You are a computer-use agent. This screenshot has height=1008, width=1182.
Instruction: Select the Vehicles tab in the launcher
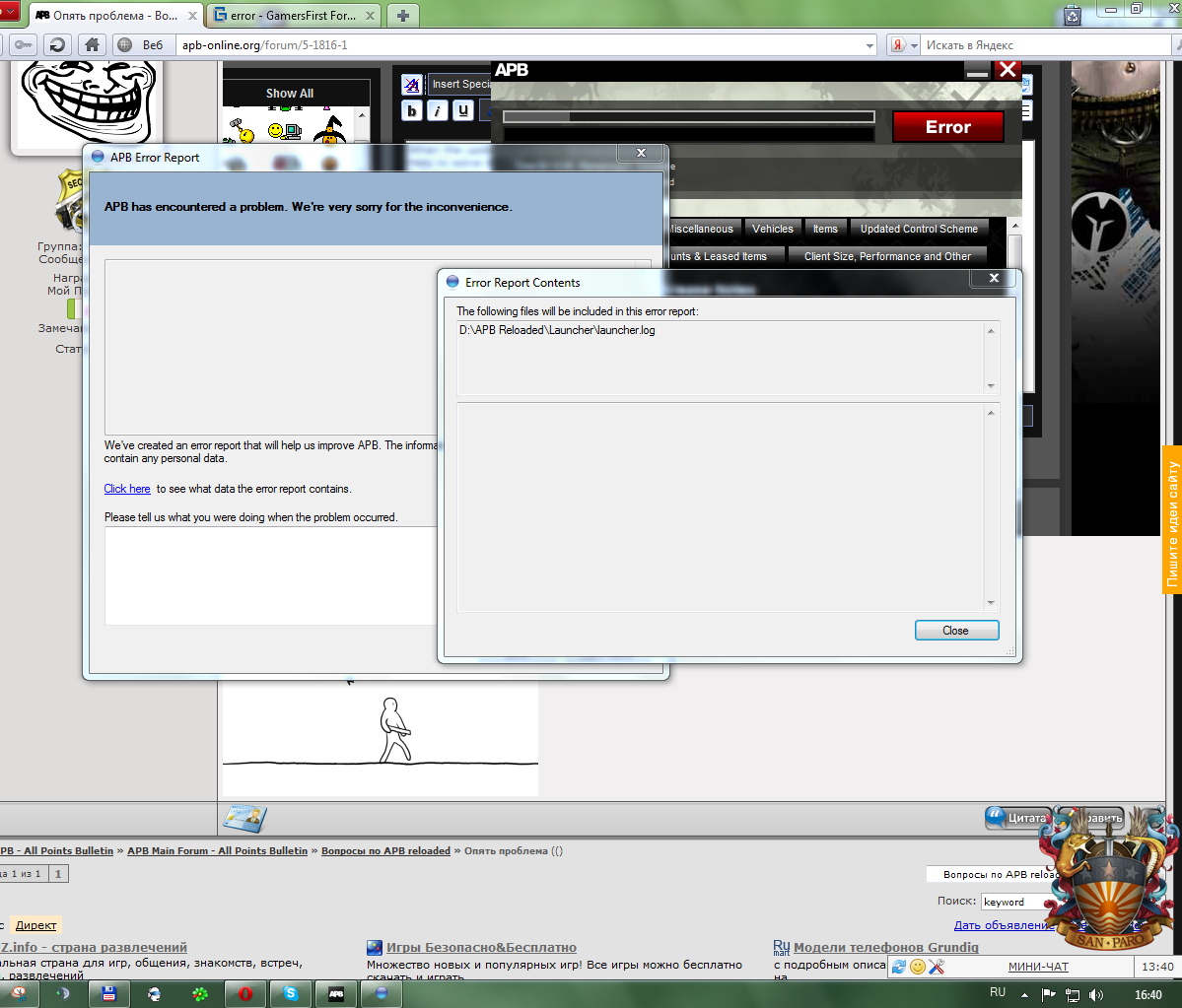click(x=772, y=229)
